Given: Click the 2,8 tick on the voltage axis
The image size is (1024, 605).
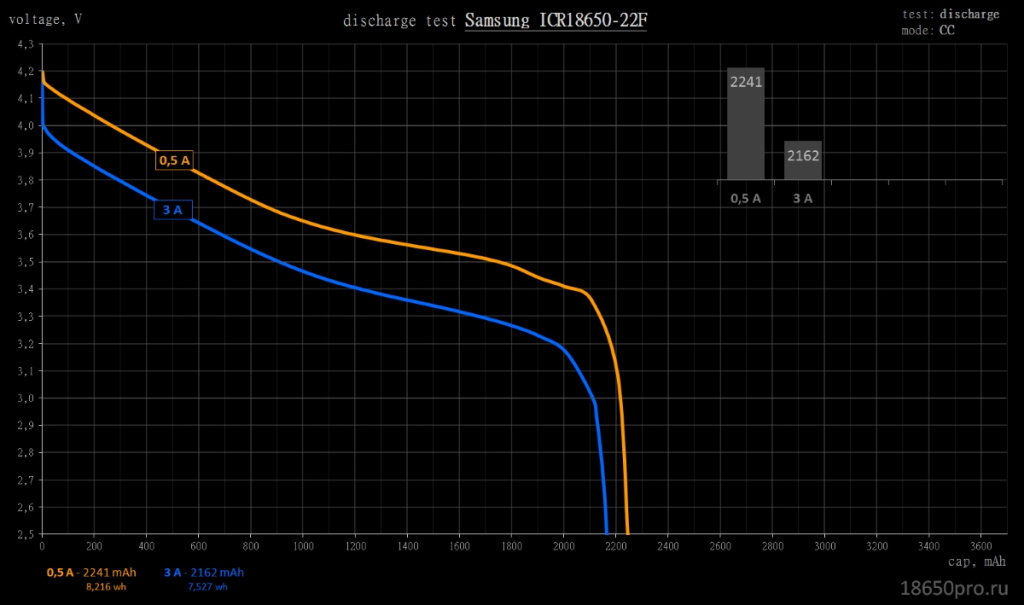Looking at the screenshot, I should [x=25, y=452].
